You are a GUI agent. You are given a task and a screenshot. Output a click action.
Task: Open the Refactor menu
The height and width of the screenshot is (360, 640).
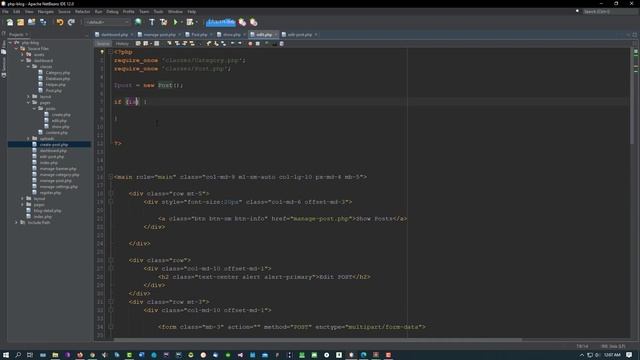point(82,11)
